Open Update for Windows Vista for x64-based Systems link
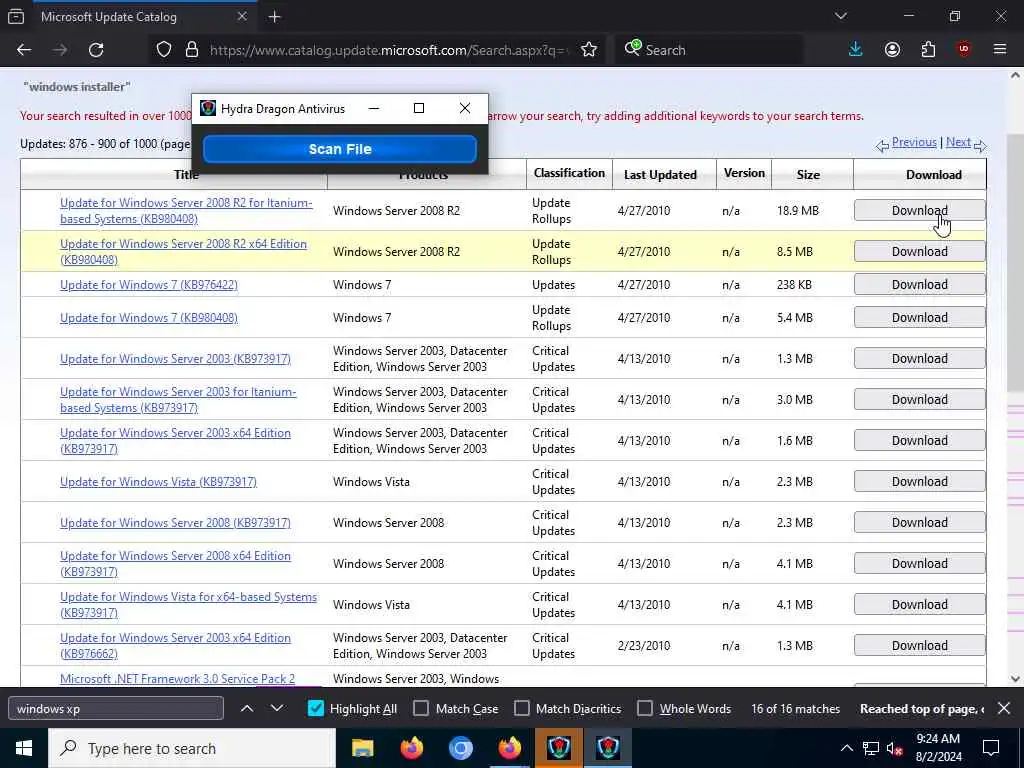 pyautogui.click(x=188, y=605)
